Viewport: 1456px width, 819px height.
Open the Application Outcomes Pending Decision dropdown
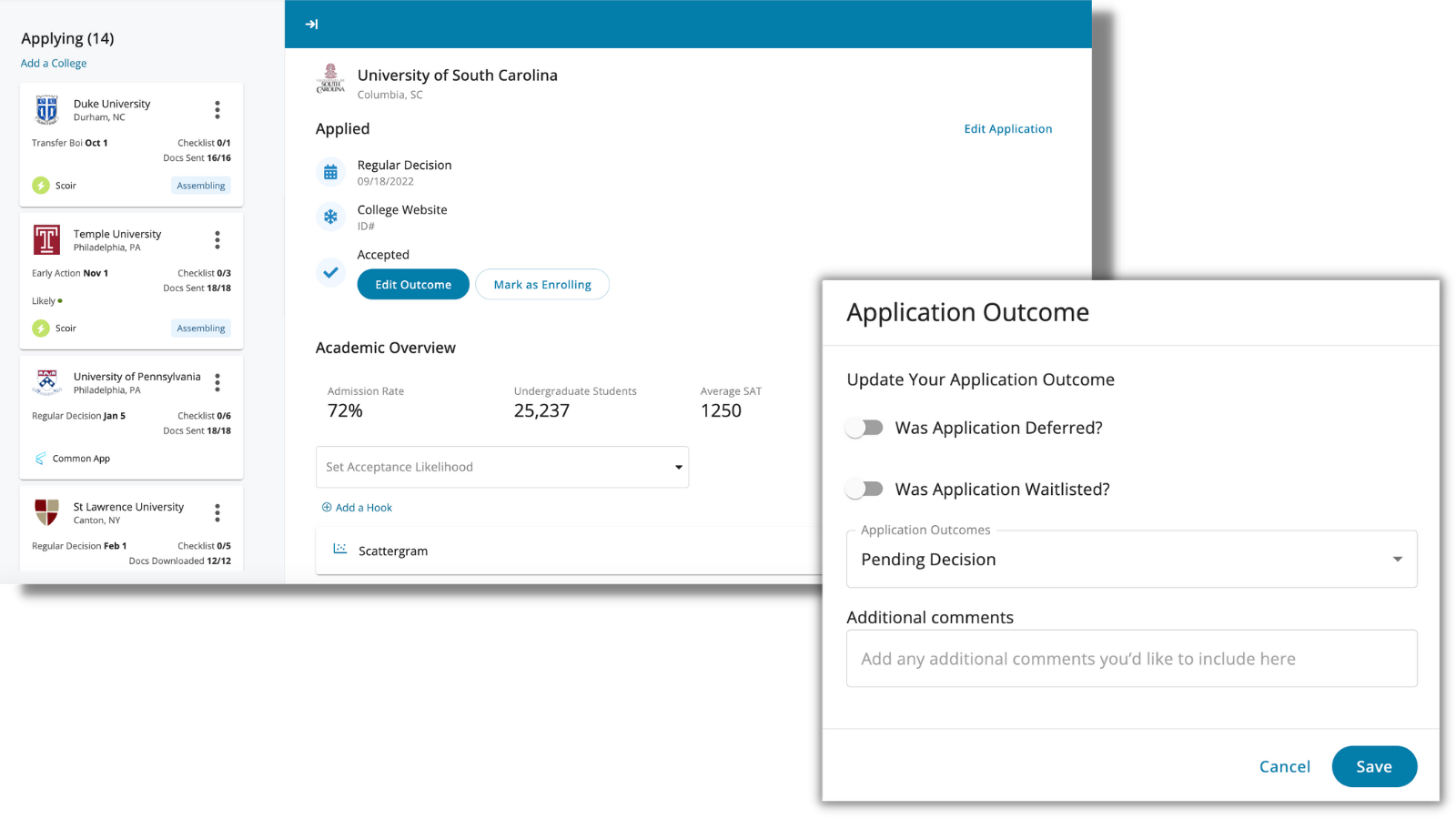coord(1132,559)
